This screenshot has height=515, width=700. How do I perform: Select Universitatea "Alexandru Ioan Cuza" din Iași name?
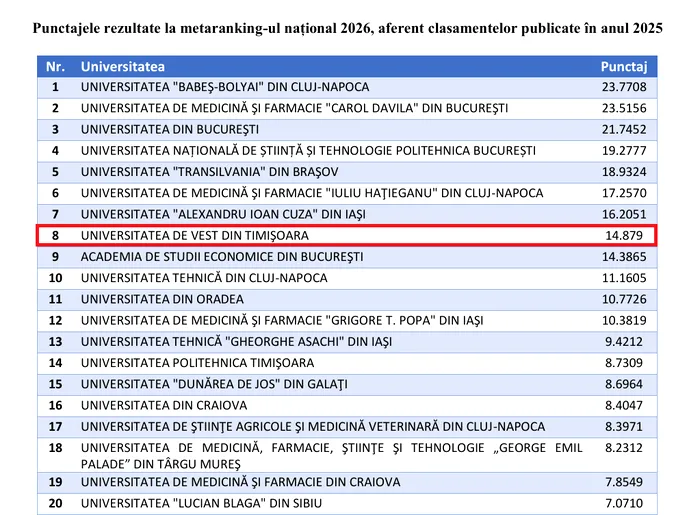point(223,215)
